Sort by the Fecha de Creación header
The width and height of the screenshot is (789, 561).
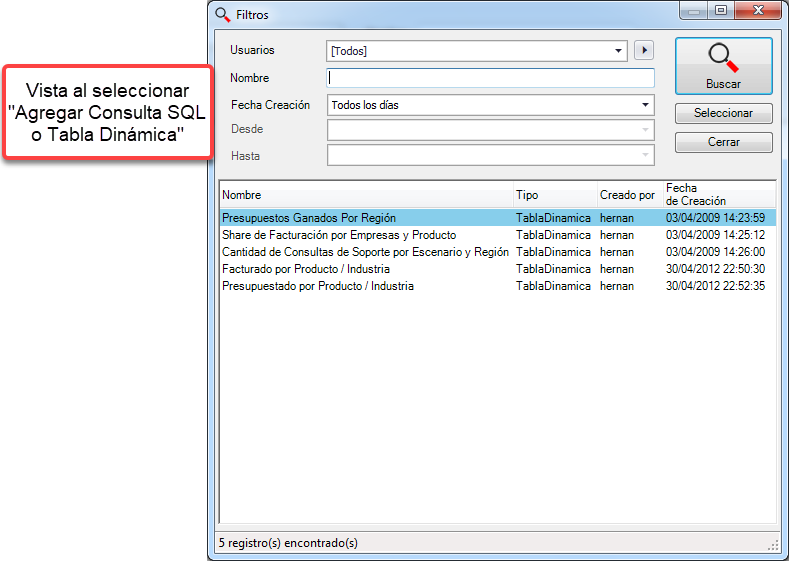pyautogui.click(x=719, y=195)
